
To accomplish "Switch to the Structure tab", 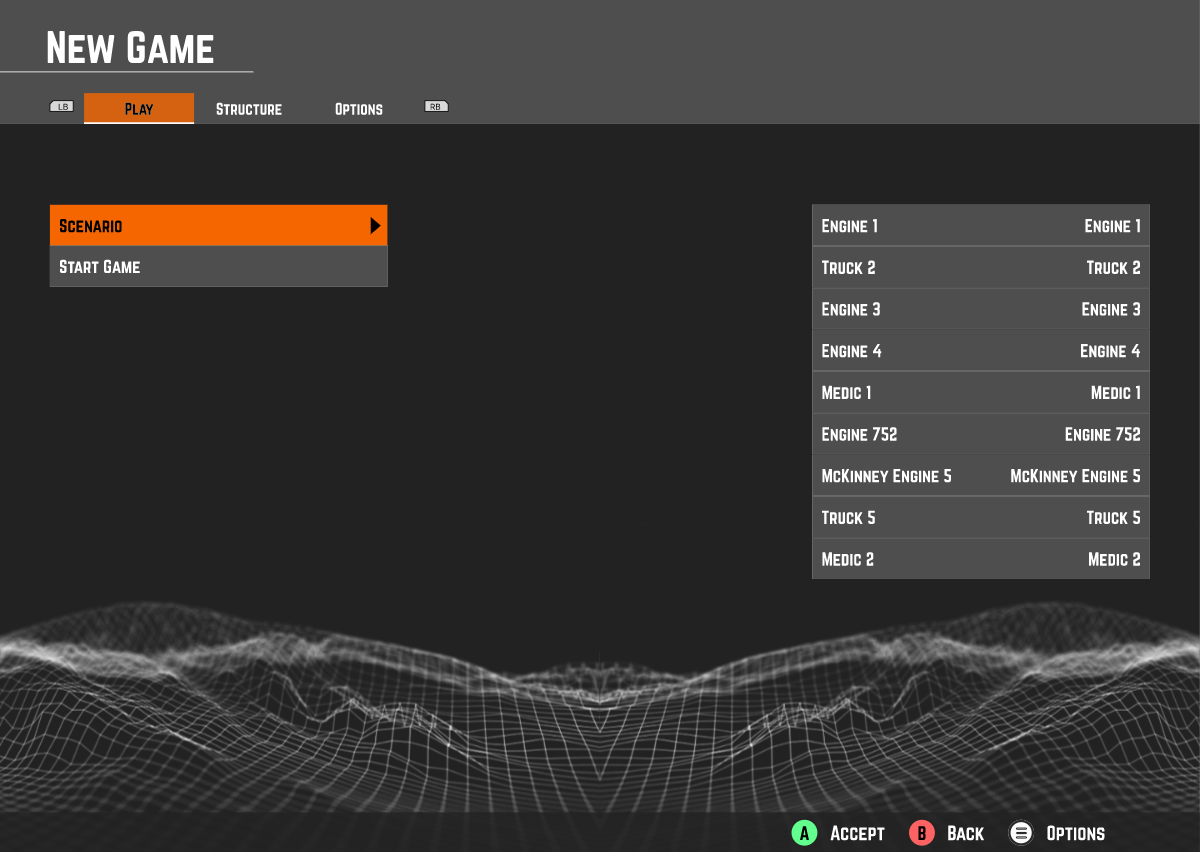I will point(249,109).
